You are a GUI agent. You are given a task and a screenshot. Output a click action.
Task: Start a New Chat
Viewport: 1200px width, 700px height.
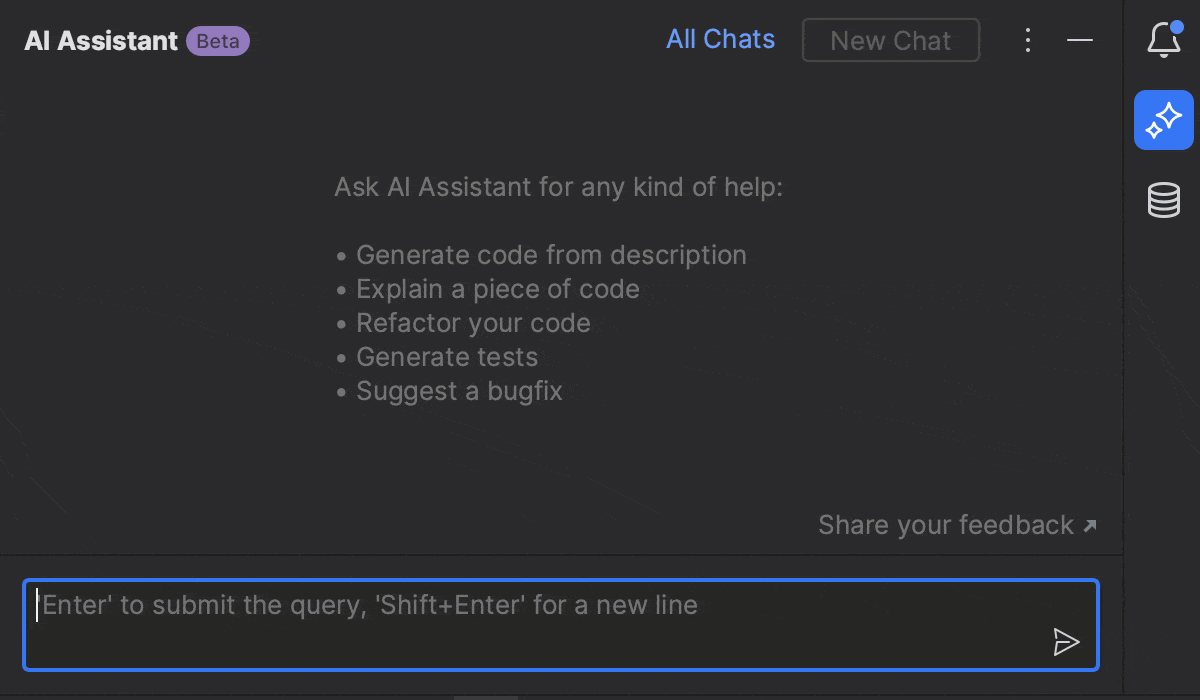click(890, 41)
